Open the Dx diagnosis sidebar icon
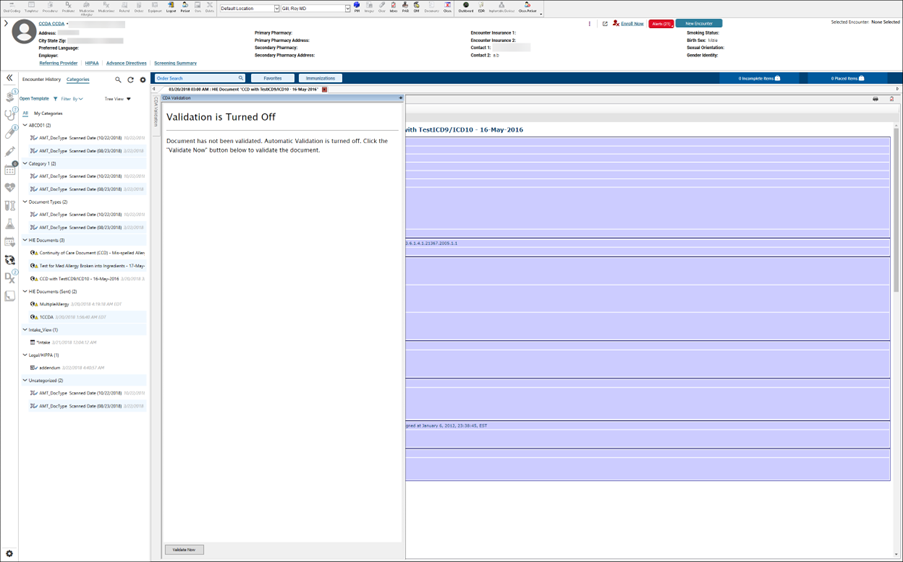Screen dimensions: 903x562 click(10, 278)
